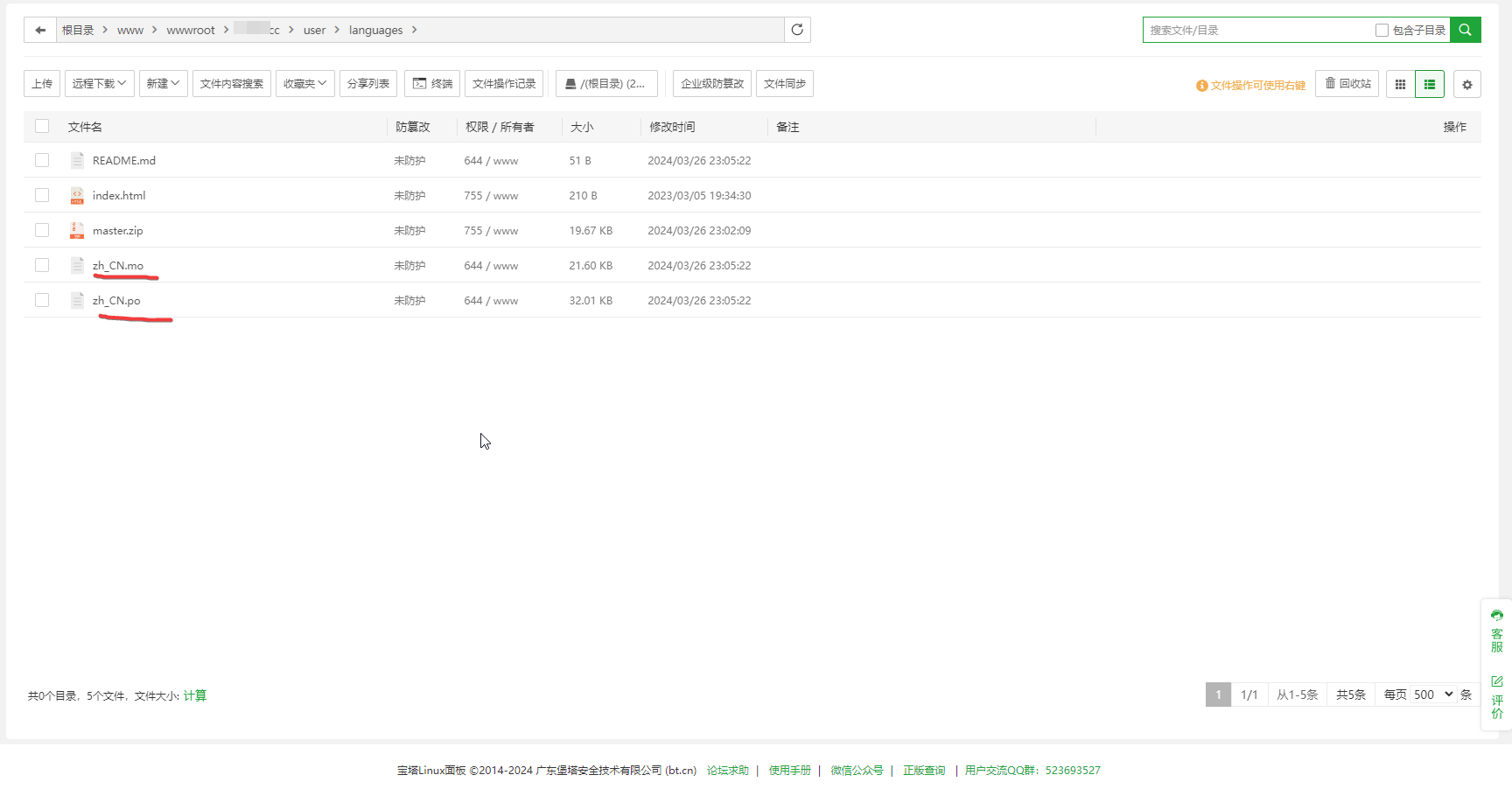Image resolution: width=1512 pixels, height=789 pixels.
Task: Open the 终端 terminal
Action: point(432,84)
